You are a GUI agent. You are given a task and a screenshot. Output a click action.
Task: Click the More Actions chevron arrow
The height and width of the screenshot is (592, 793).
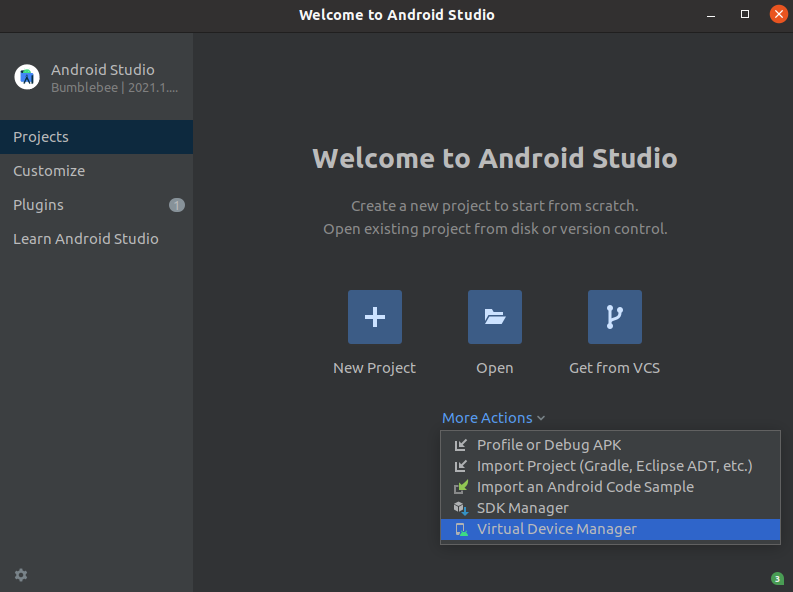[x=541, y=418]
